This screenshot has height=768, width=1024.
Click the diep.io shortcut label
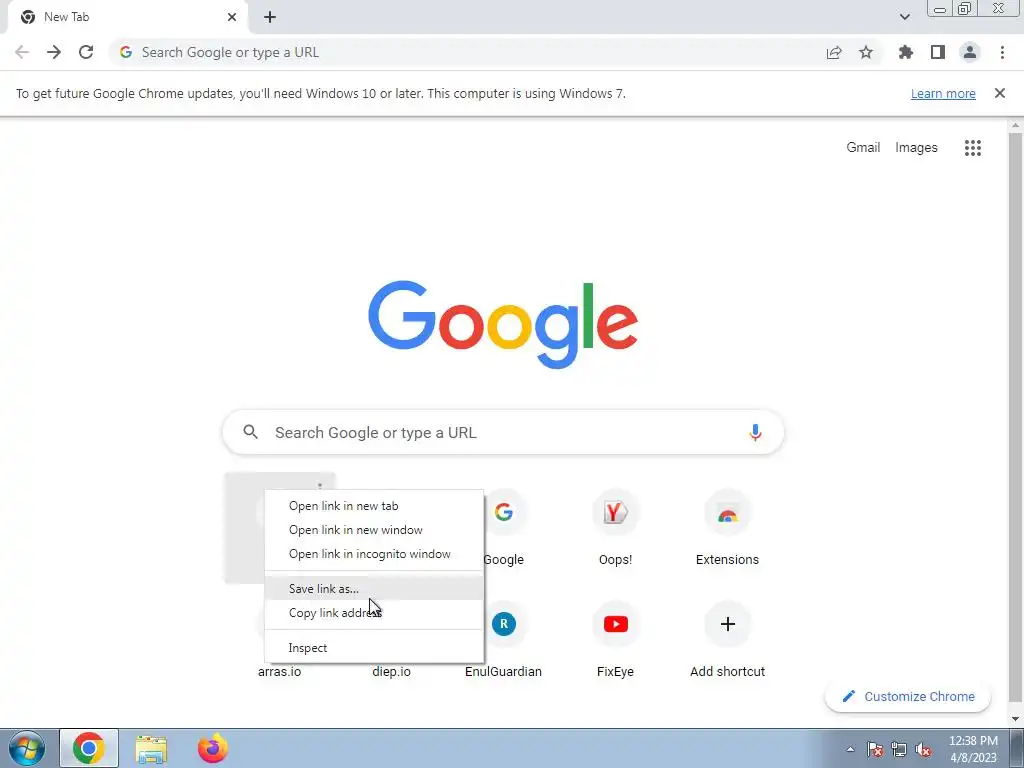(x=391, y=671)
